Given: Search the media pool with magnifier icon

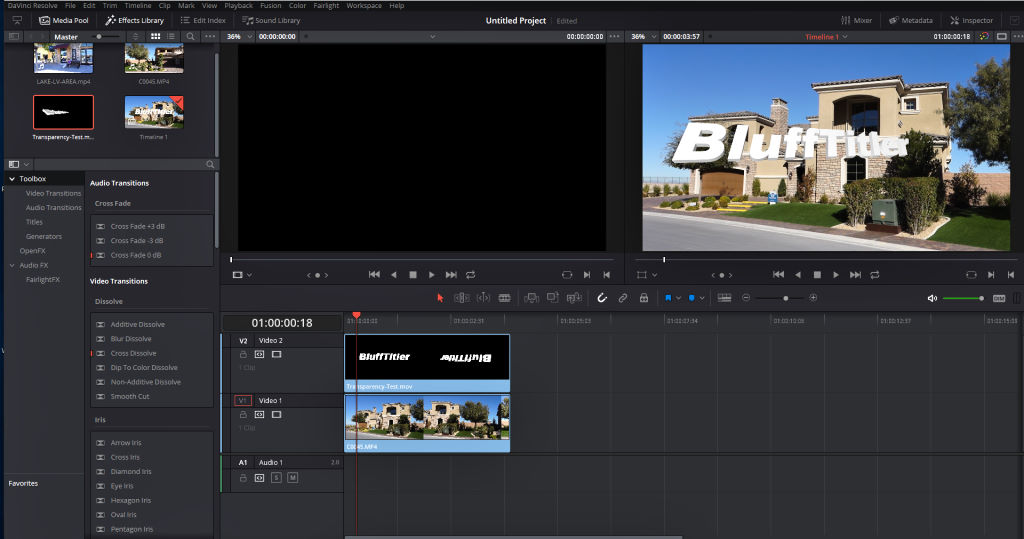Looking at the screenshot, I should [190, 37].
